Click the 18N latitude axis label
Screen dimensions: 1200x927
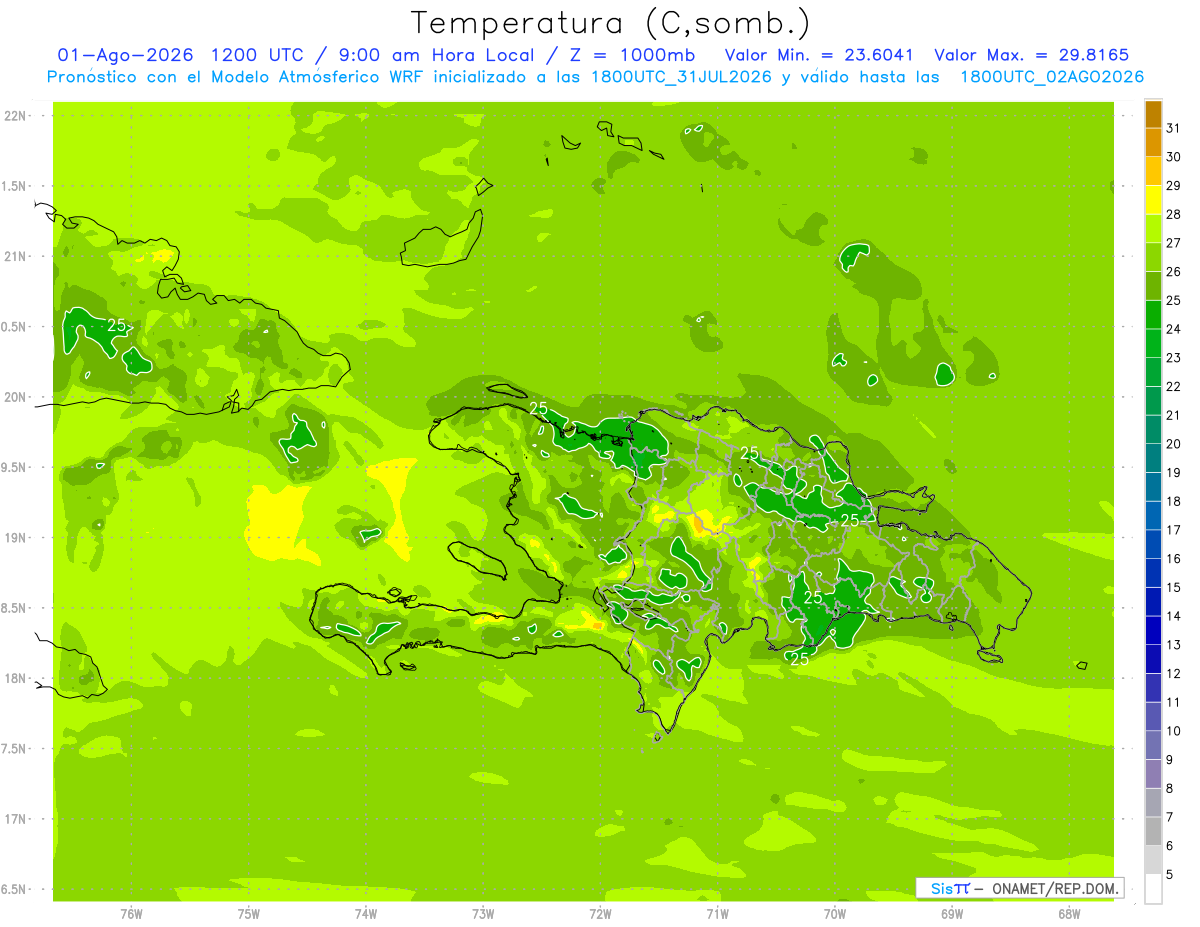[15, 678]
